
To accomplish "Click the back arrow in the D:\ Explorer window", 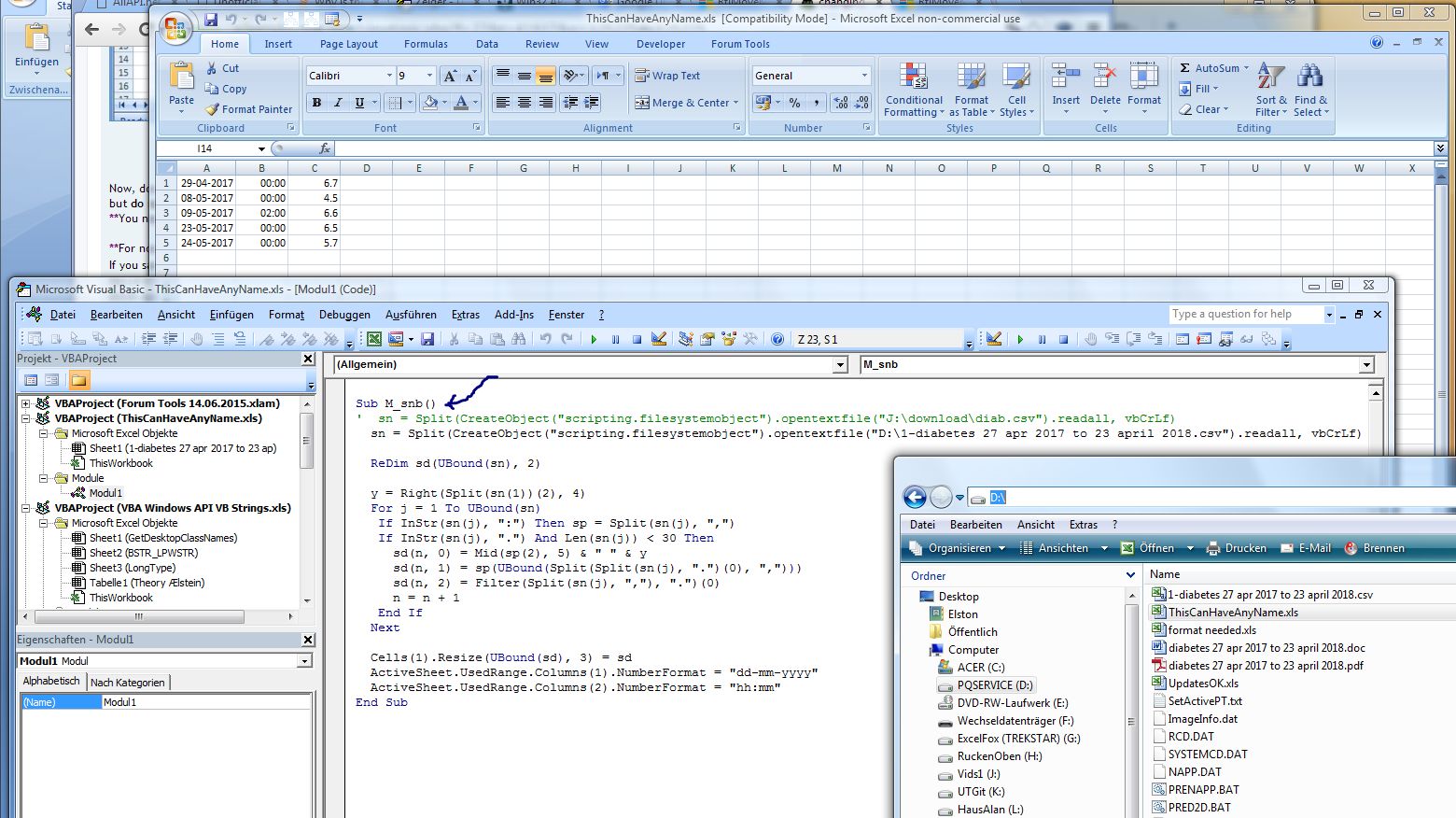I will pyautogui.click(x=915, y=497).
